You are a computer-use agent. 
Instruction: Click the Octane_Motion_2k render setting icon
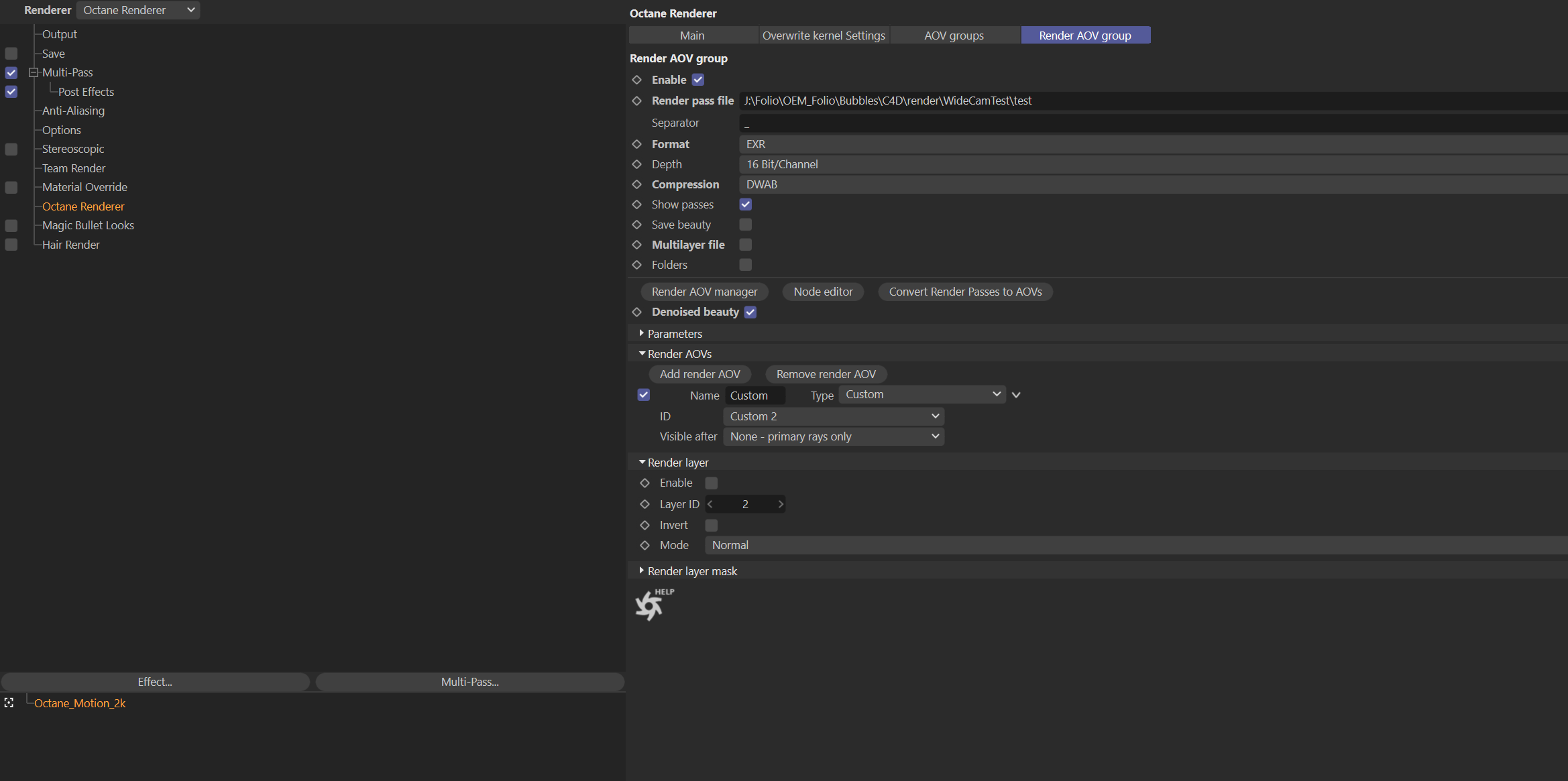point(9,703)
